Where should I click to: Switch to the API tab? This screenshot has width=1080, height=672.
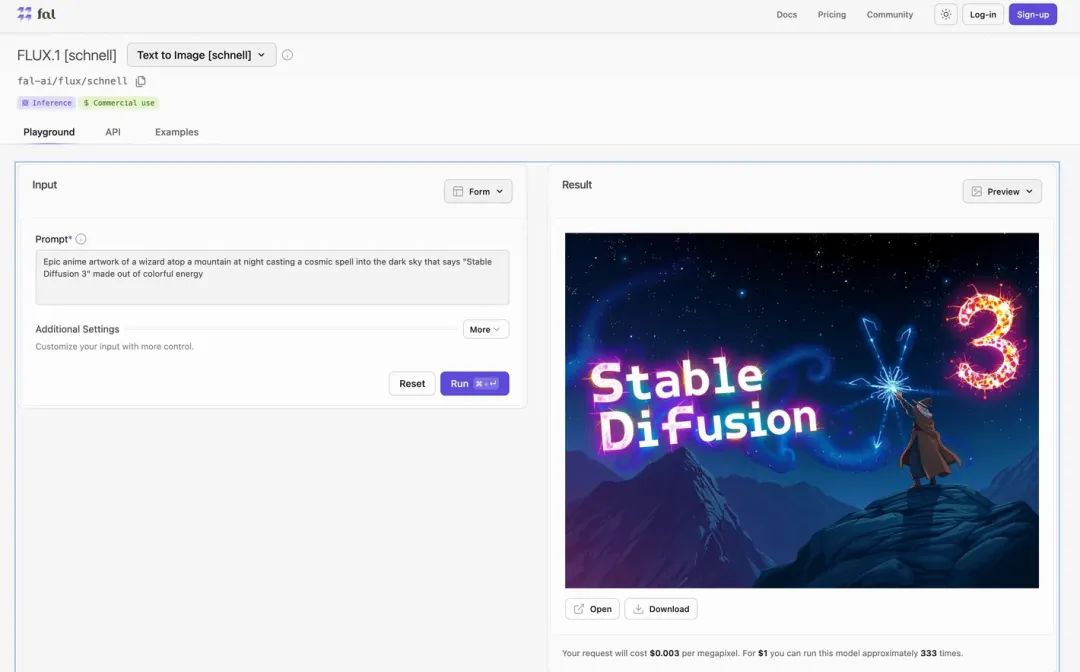(x=113, y=132)
